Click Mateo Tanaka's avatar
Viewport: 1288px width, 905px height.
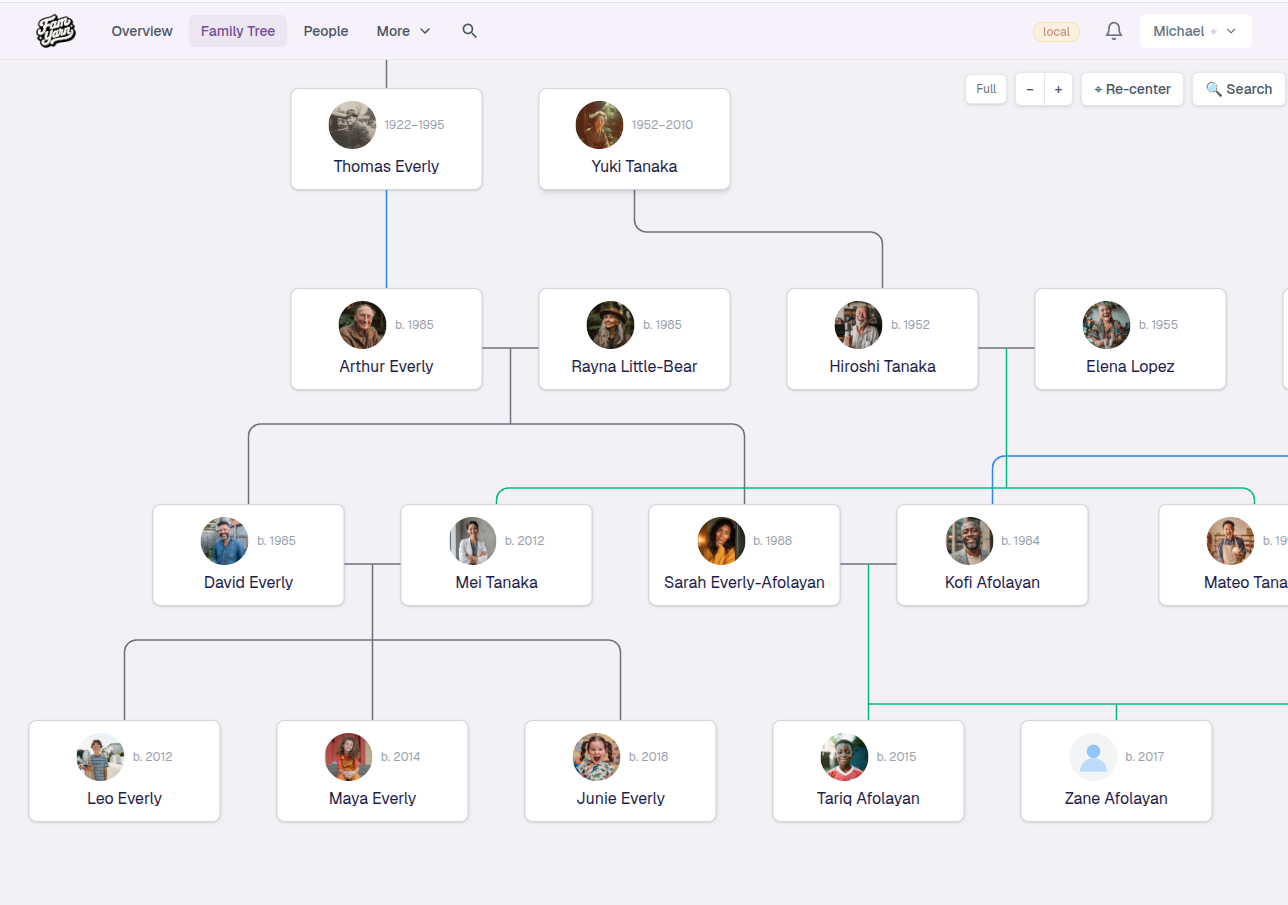click(1231, 541)
